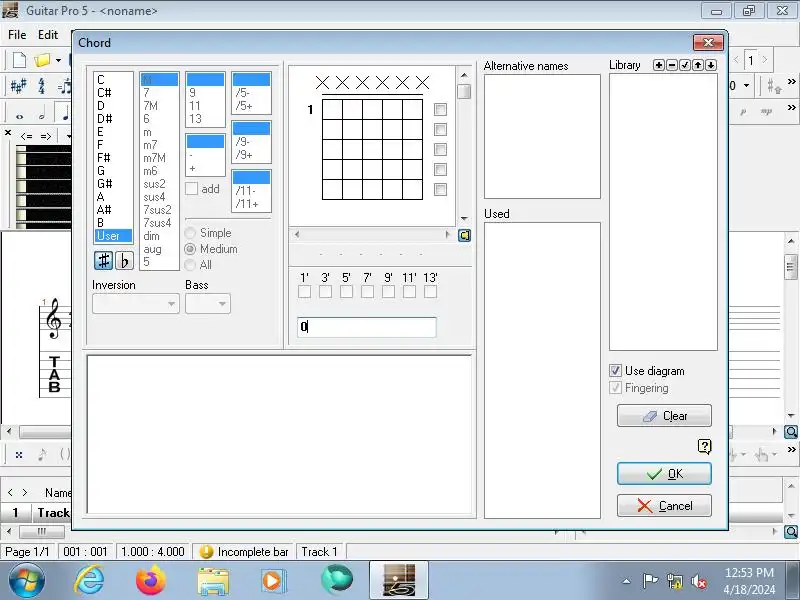Show hidden tray icons arrow
The image size is (800, 600).
pyautogui.click(x=627, y=581)
